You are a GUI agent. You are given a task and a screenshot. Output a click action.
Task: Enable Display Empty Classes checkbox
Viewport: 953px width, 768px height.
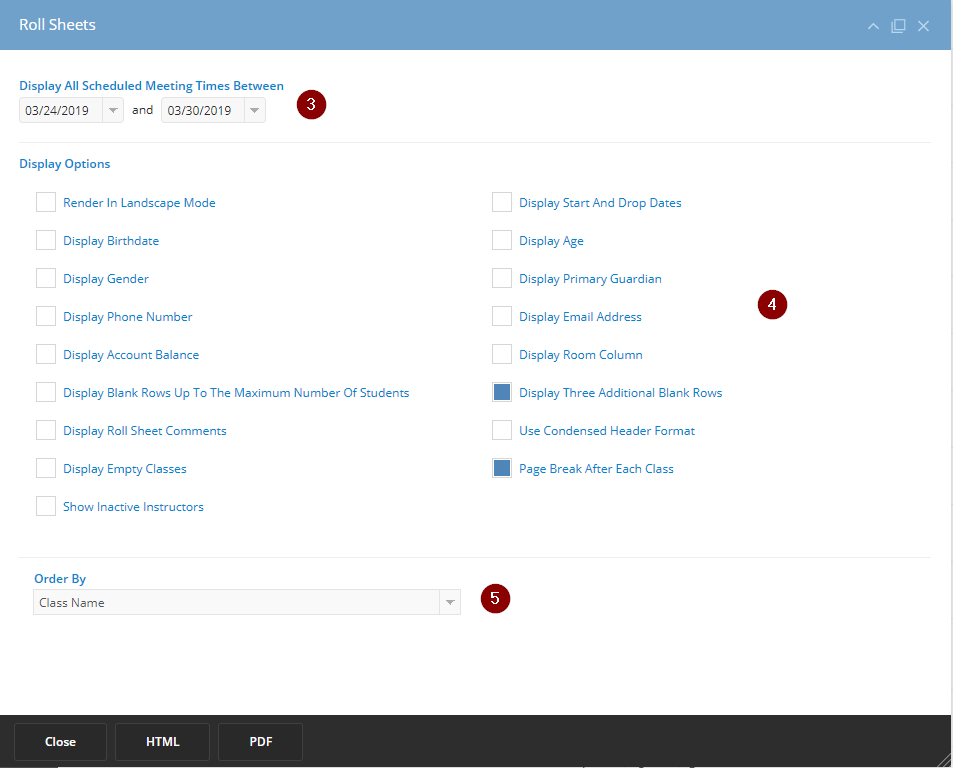46,468
